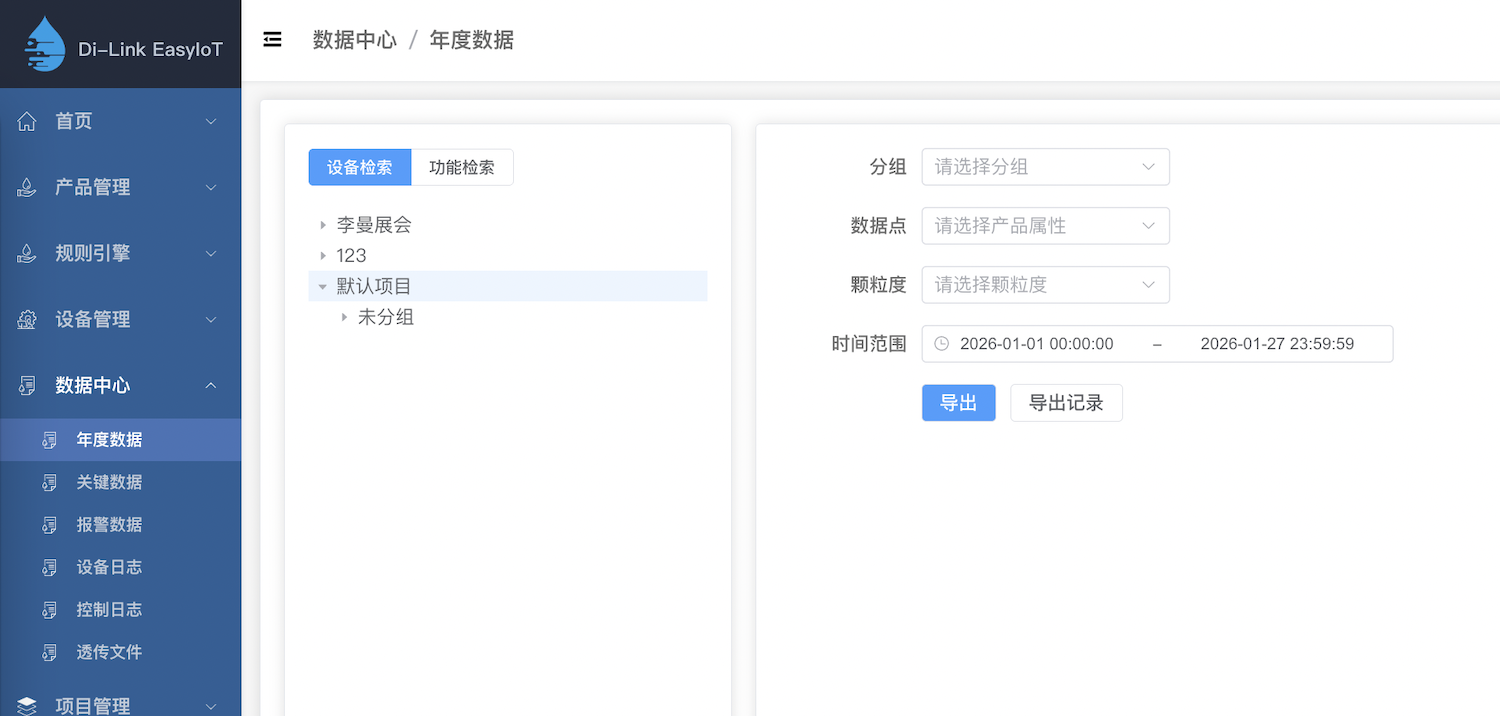1500x716 pixels.
Task: Click the home icon beside 首页
Action: (27, 121)
